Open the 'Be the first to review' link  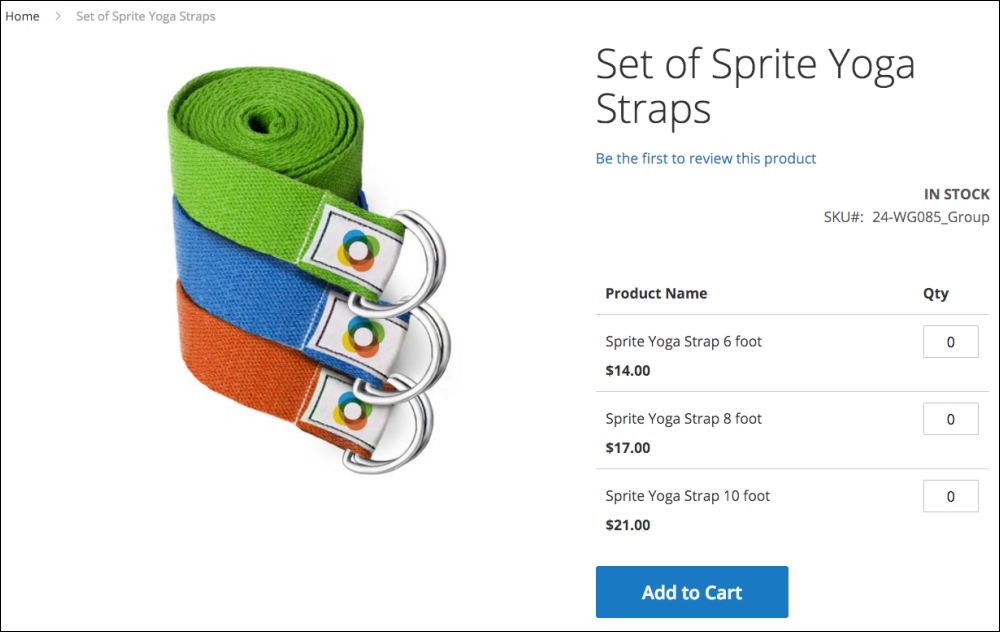706,158
